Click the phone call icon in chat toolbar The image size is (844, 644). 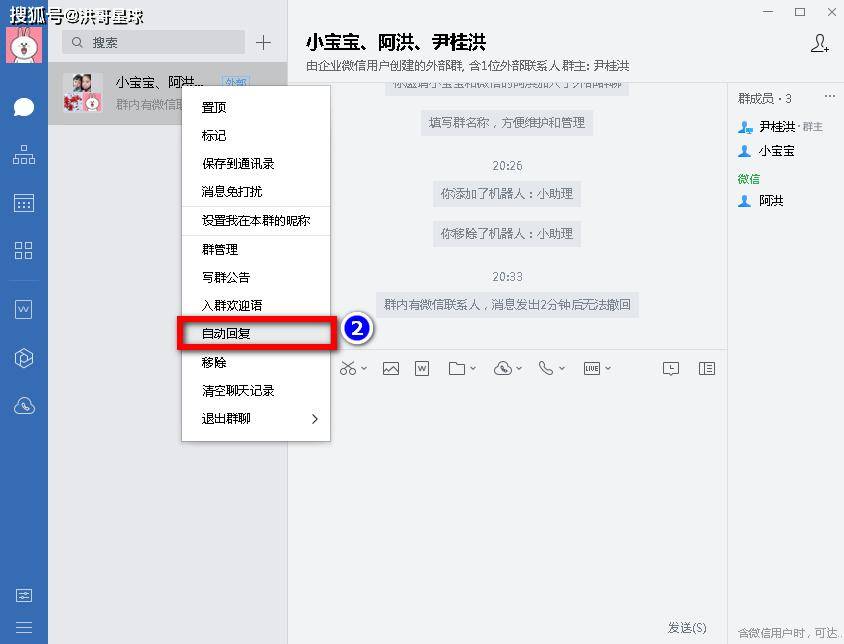tap(545, 369)
